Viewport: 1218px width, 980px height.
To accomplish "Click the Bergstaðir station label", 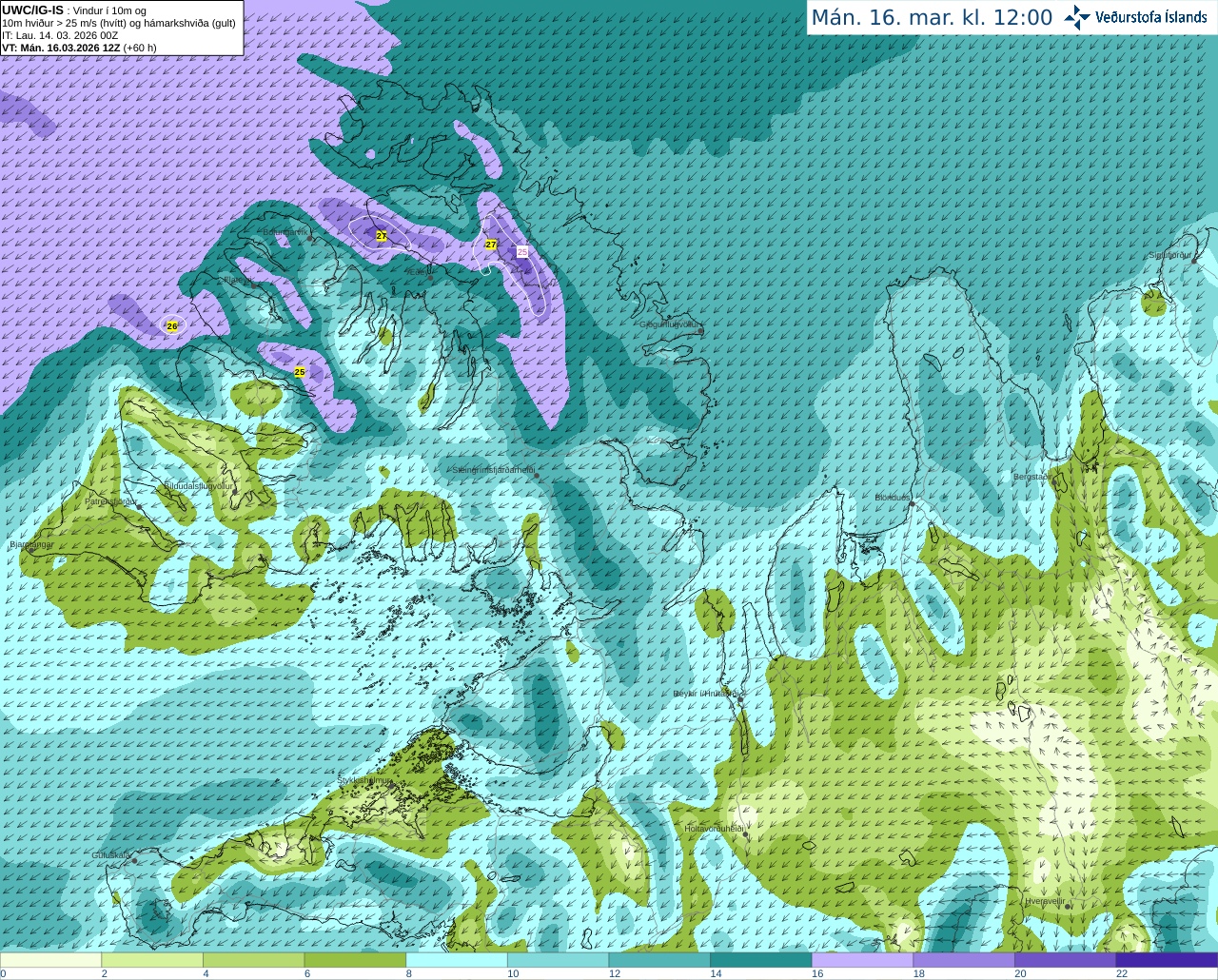I will click(1031, 477).
